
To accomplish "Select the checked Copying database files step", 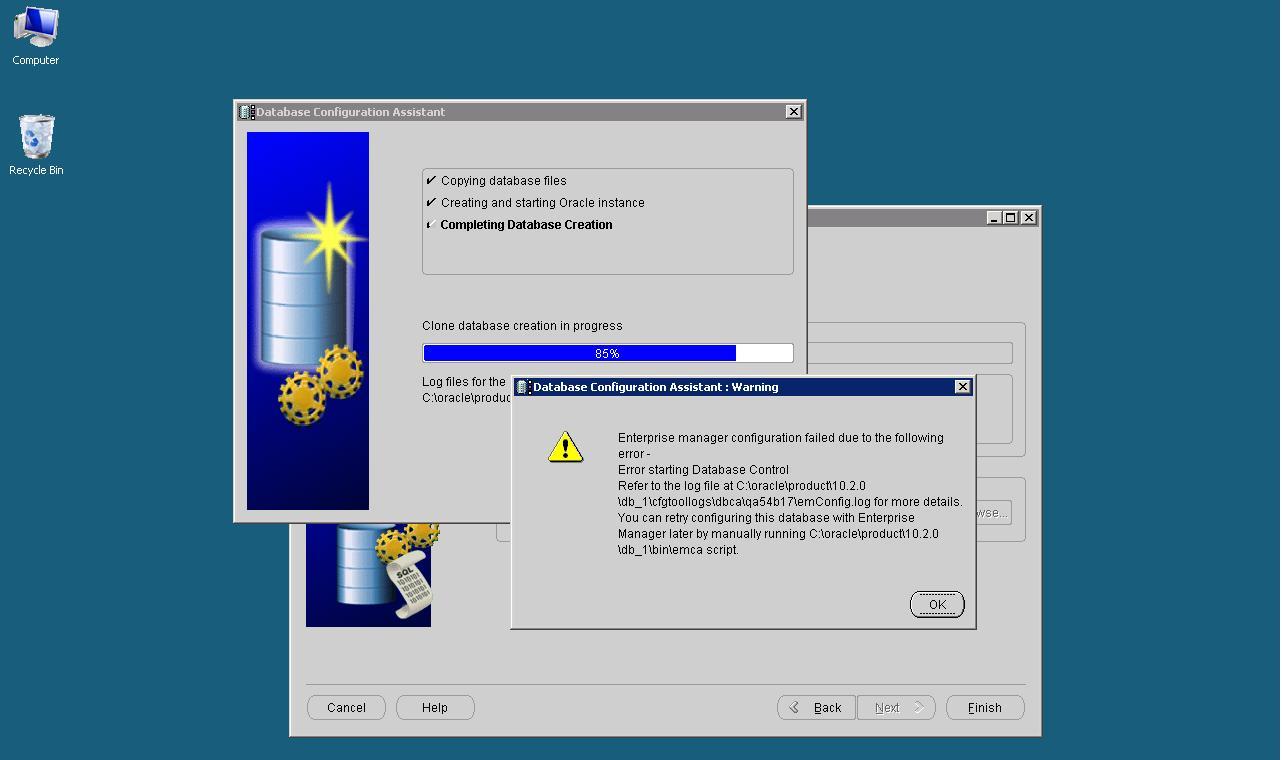I will pos(503,181).
